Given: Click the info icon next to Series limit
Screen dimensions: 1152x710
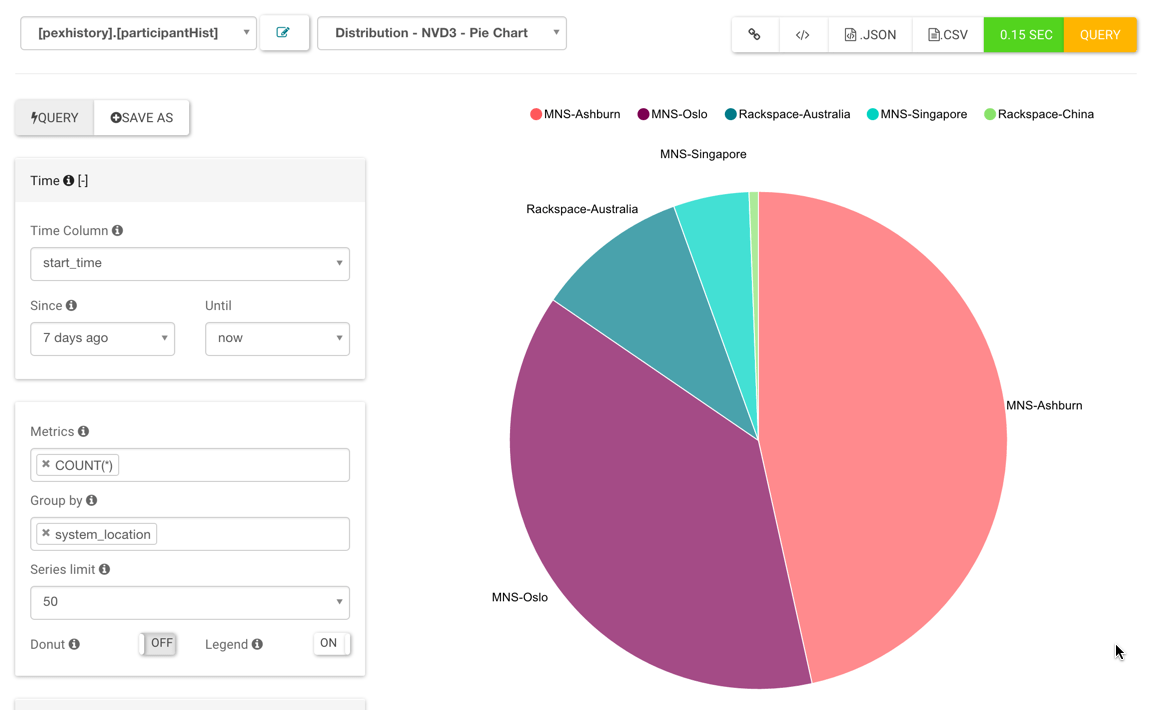Looking at the screenshot, I should coord(104,570).
